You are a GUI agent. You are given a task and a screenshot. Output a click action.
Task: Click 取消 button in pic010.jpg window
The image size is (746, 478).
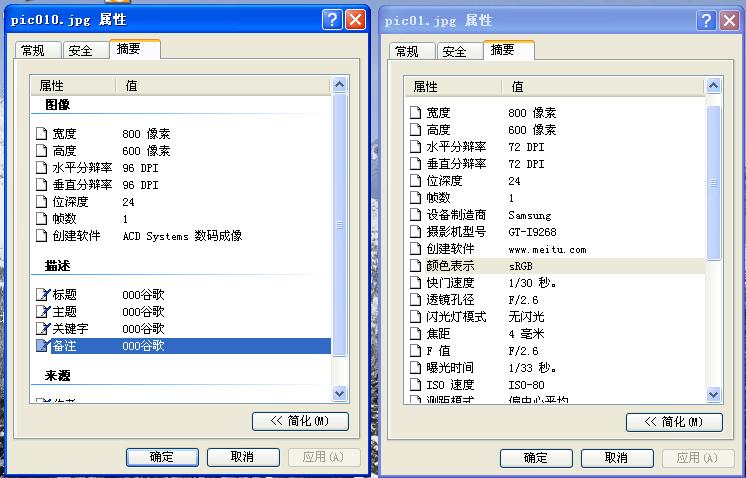243,458
